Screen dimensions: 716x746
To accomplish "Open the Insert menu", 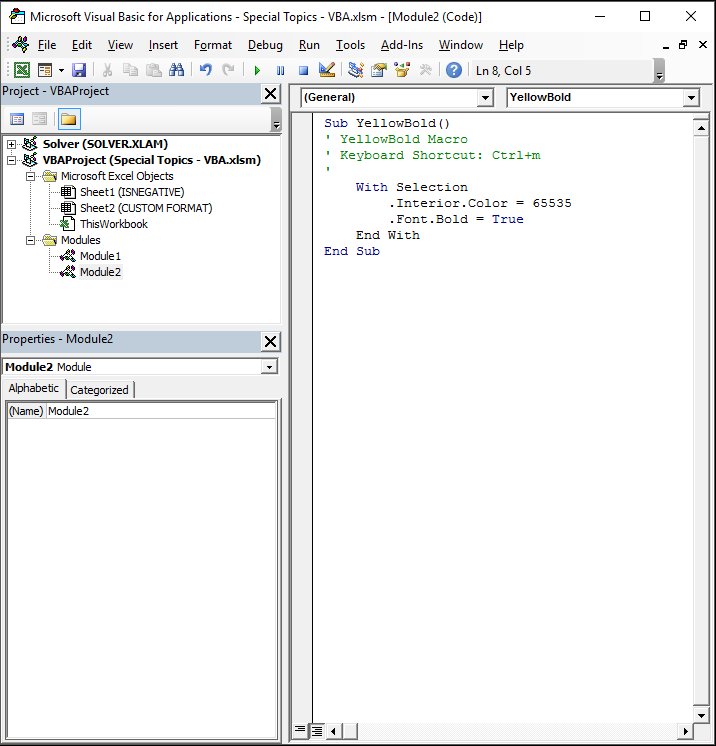I will [x=163, y=45].
